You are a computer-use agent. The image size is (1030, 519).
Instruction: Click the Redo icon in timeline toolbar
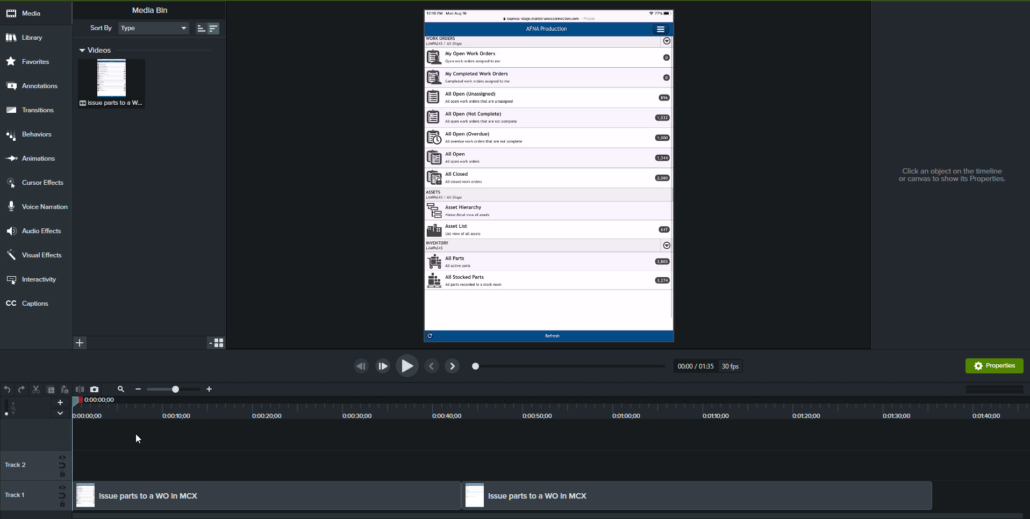(x=21, y=390)
